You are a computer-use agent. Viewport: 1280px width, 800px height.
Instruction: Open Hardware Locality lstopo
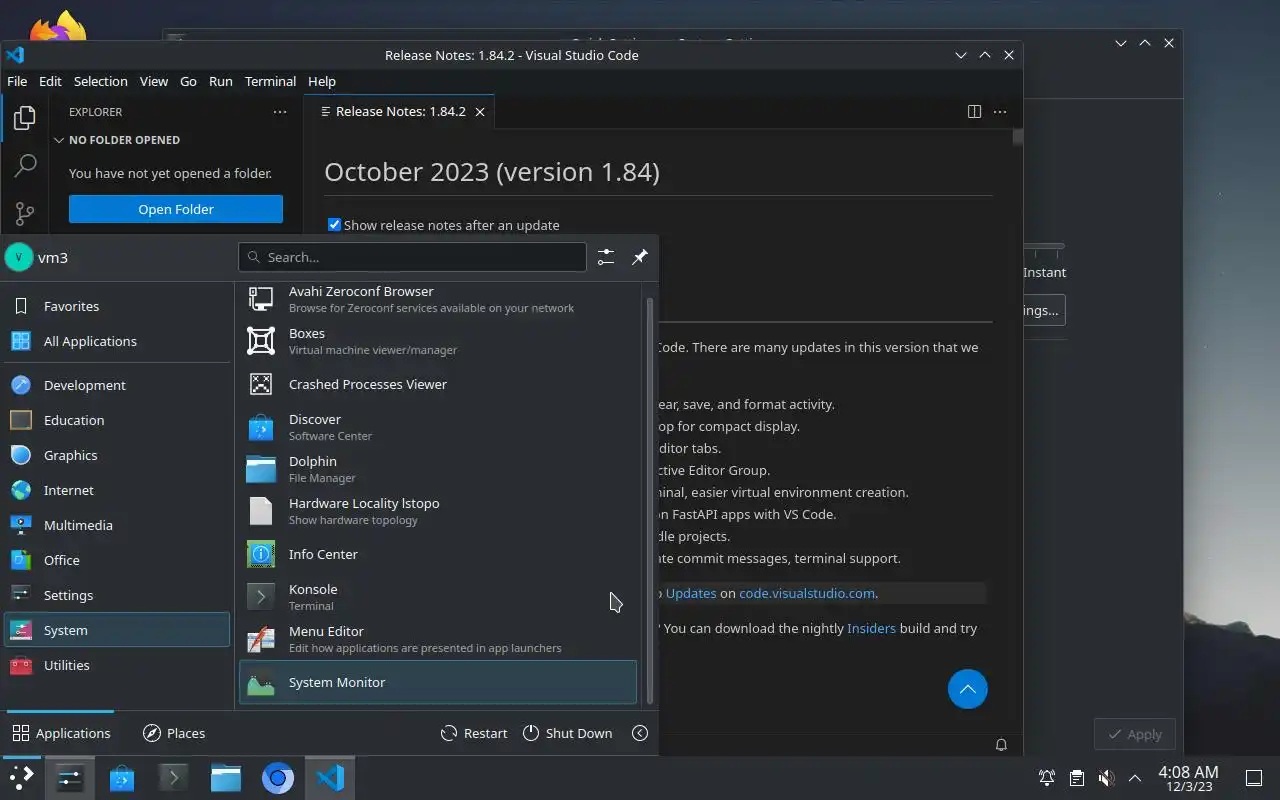tap(438, 511)
